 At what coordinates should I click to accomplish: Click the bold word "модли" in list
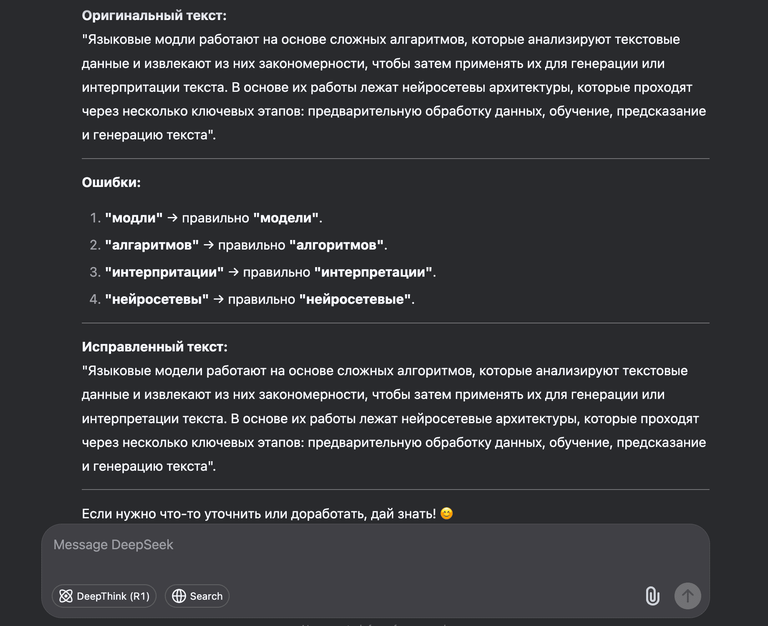pos(134,218)
